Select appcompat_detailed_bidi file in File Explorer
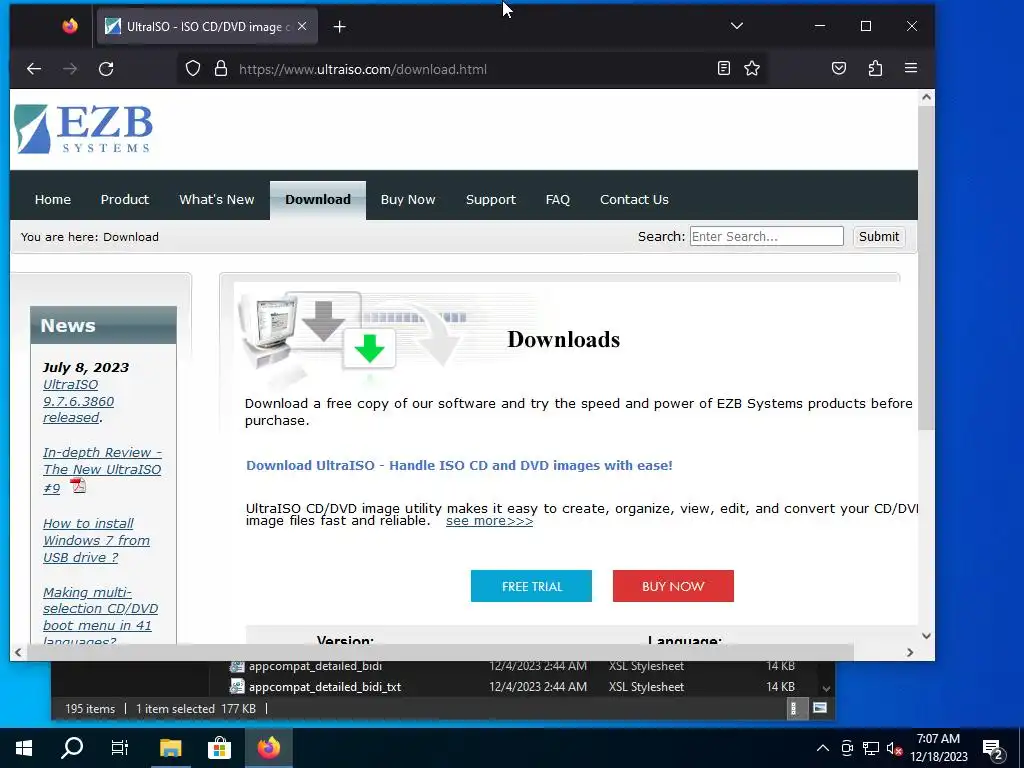 pos(315,666)
